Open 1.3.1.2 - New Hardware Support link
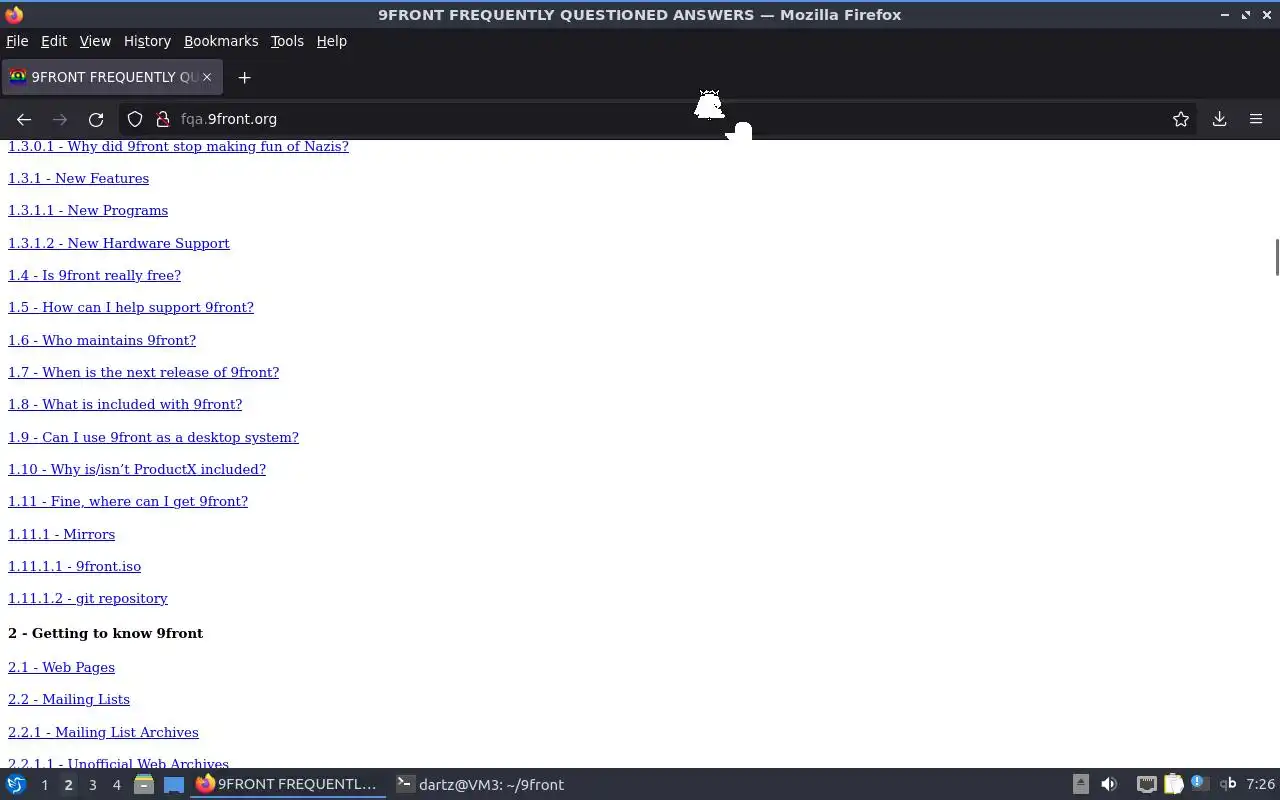 pyautogui.click(x=119, y=243)
